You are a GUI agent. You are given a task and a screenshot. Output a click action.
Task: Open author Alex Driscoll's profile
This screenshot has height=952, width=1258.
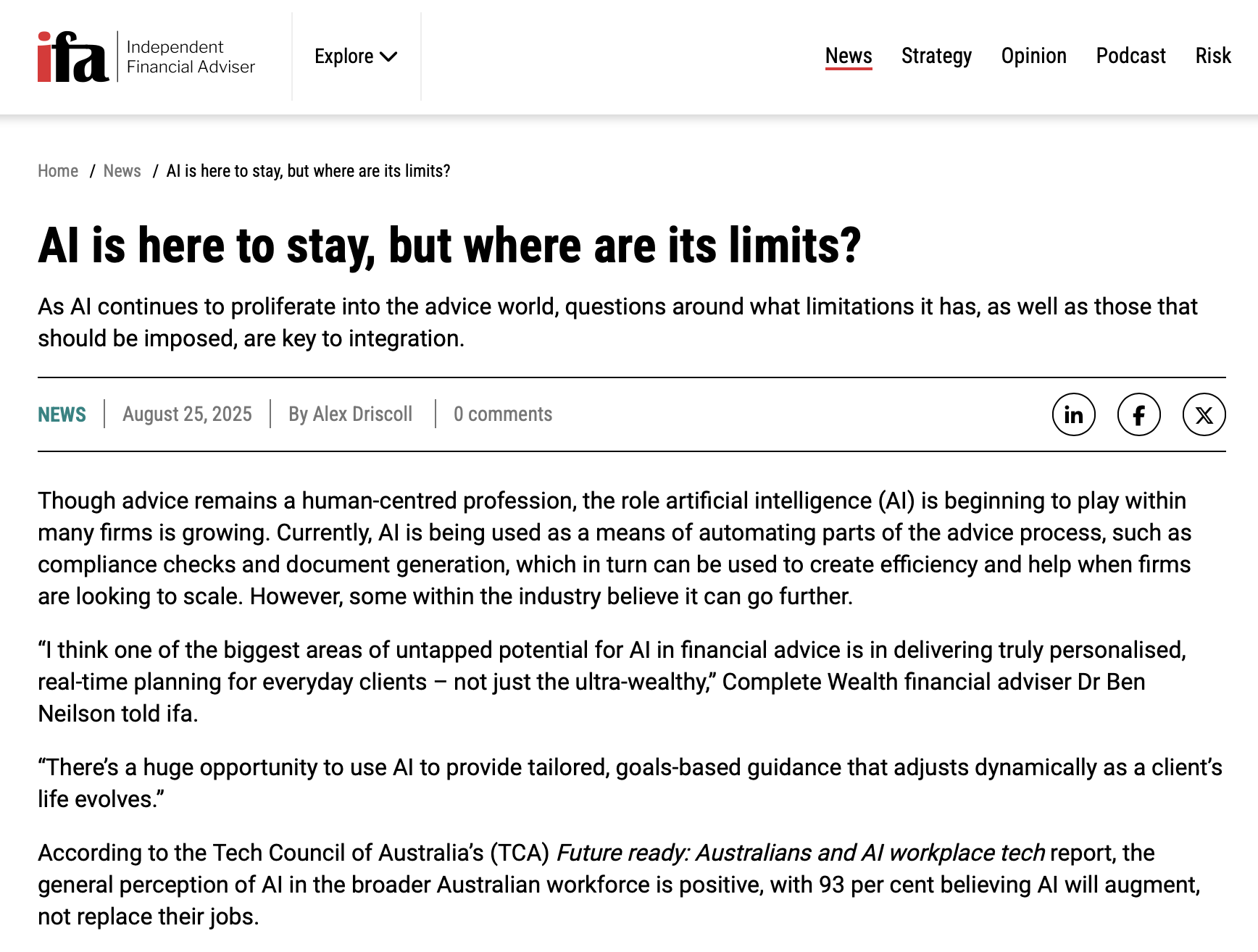pyautogui.click(x=351, y=414)
